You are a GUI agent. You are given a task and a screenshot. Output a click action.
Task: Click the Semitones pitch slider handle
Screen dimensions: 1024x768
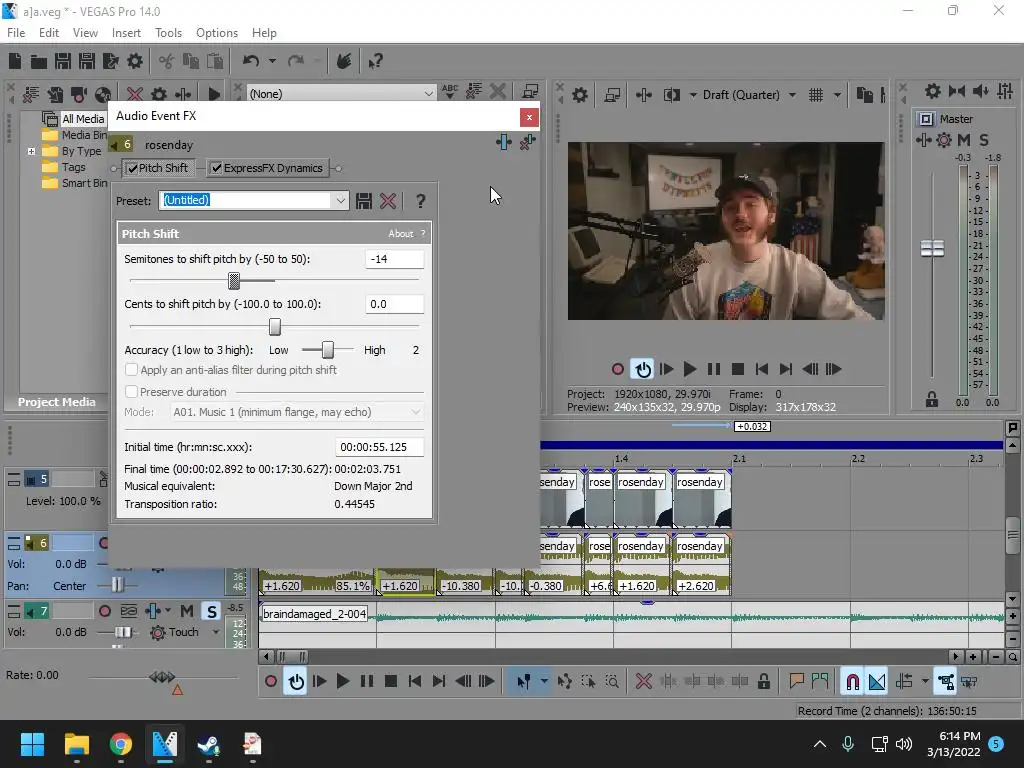coord(234,281)
